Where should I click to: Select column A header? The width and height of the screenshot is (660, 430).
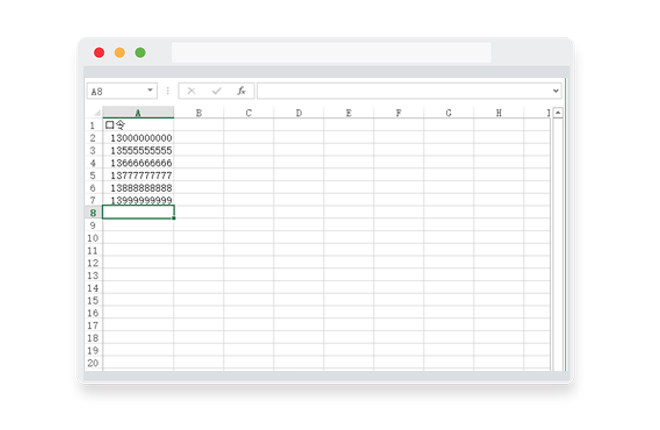click(x=138, y=113)
